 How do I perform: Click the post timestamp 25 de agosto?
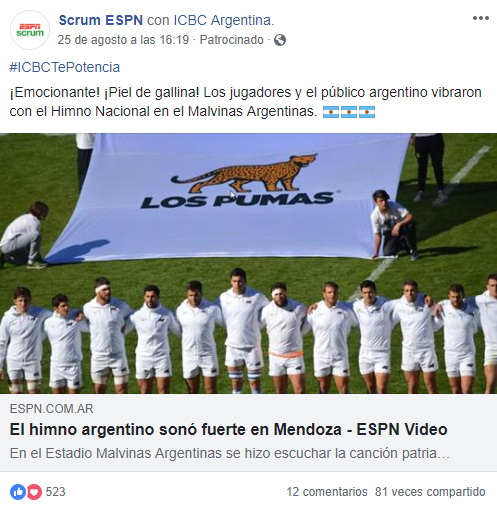123,40
